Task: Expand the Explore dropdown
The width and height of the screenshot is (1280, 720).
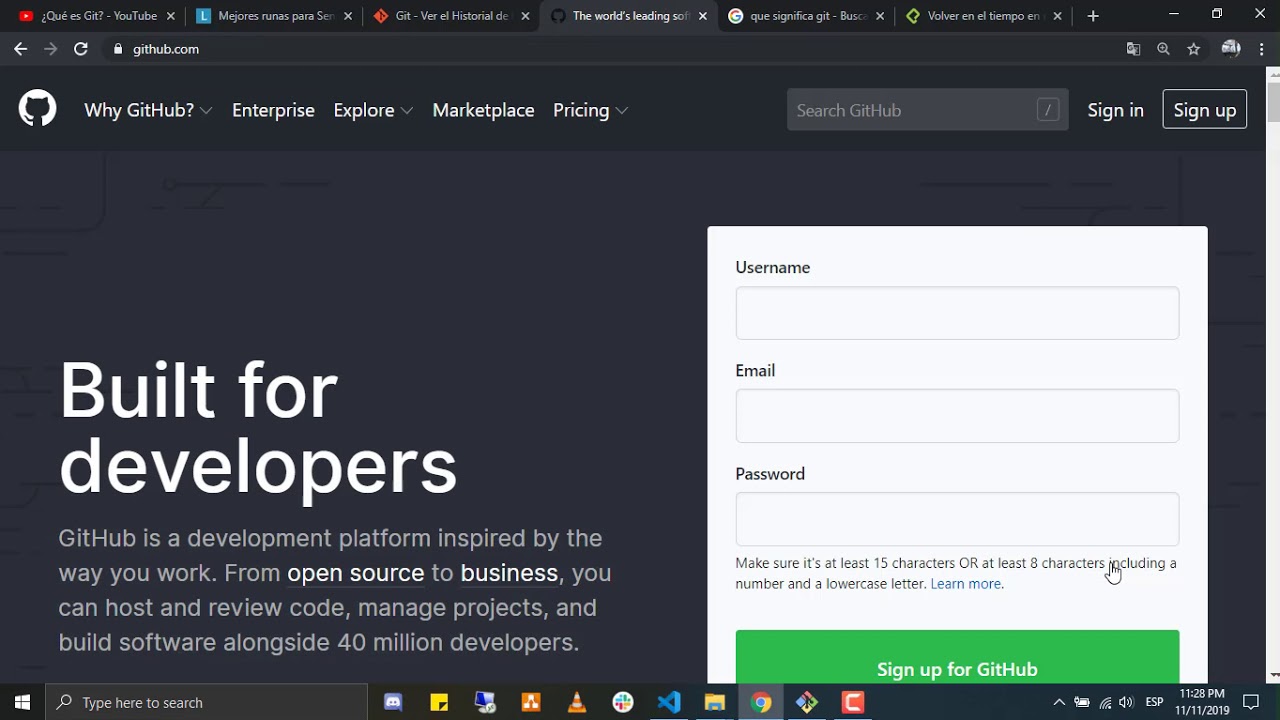Action: [373, 110]
